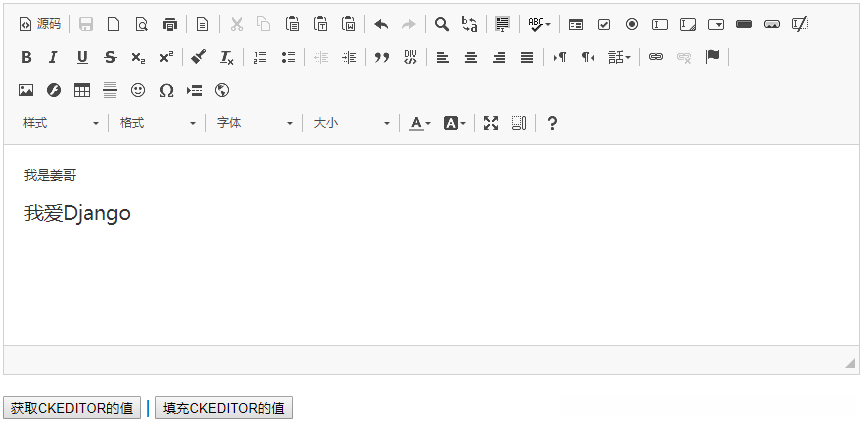Increase the indent
Screen dimensions: 865x427
(x=349, y=57)
